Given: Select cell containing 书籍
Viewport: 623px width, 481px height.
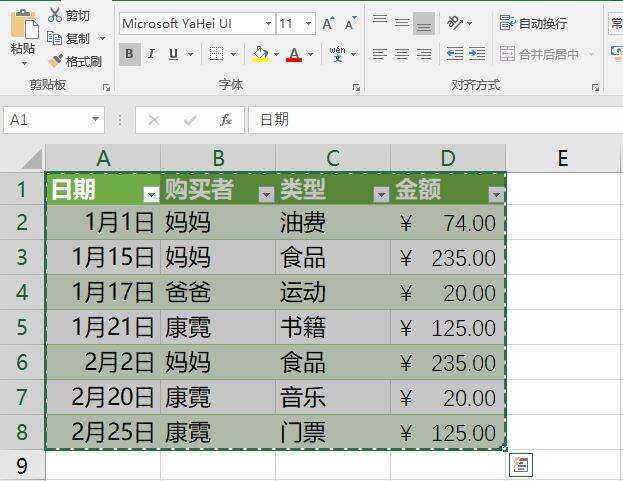Looking at the screenshot, I should (333, 327).
